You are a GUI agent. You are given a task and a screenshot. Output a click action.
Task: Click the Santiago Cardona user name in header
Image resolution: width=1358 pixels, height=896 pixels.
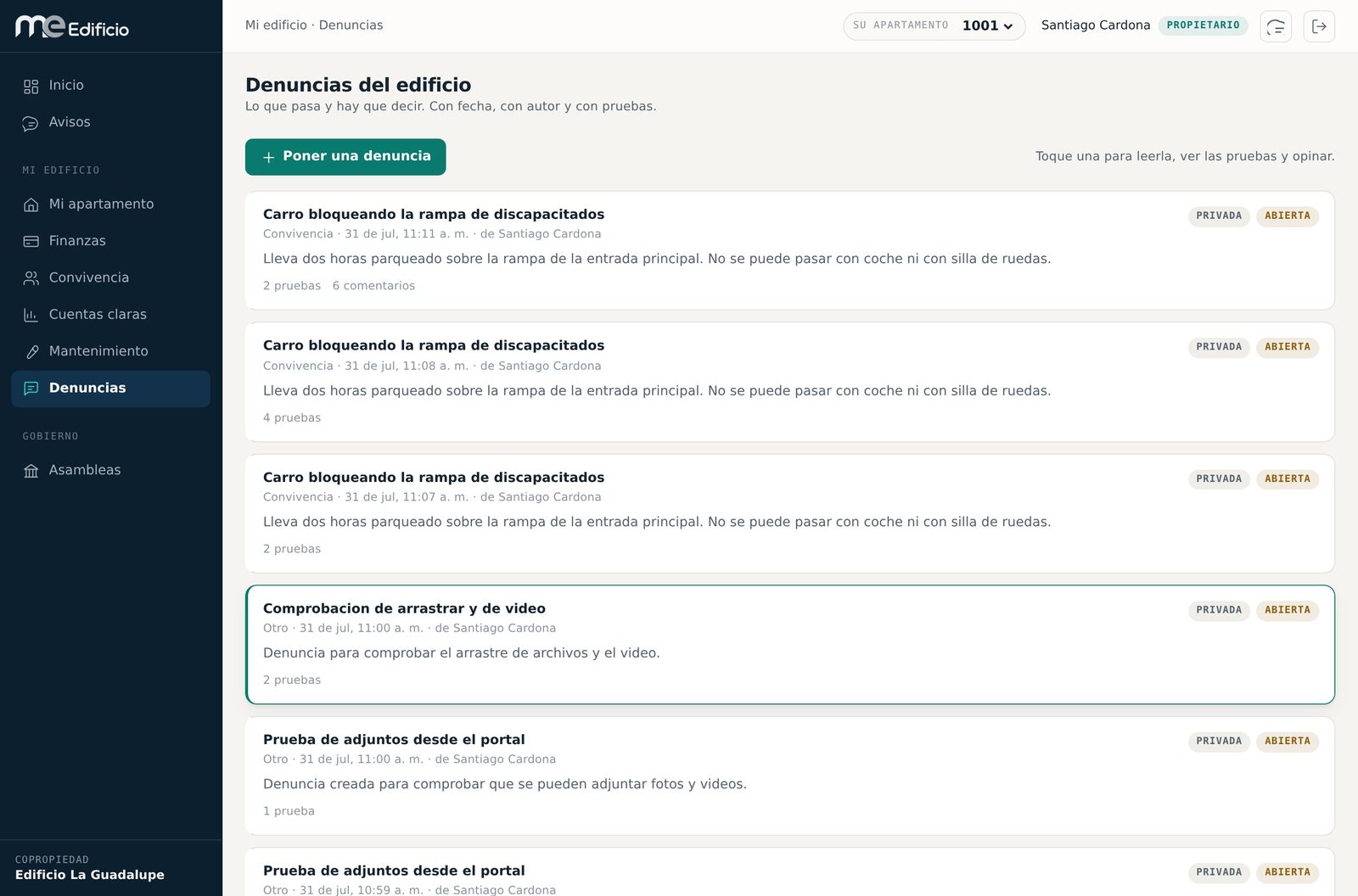[1095, 25]
